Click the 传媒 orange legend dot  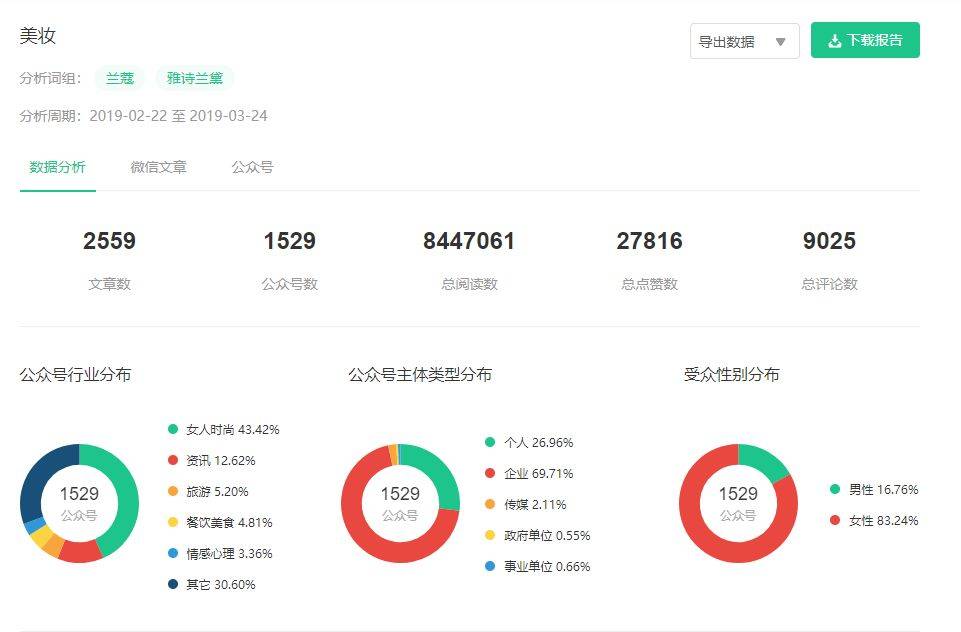point(490,504)
